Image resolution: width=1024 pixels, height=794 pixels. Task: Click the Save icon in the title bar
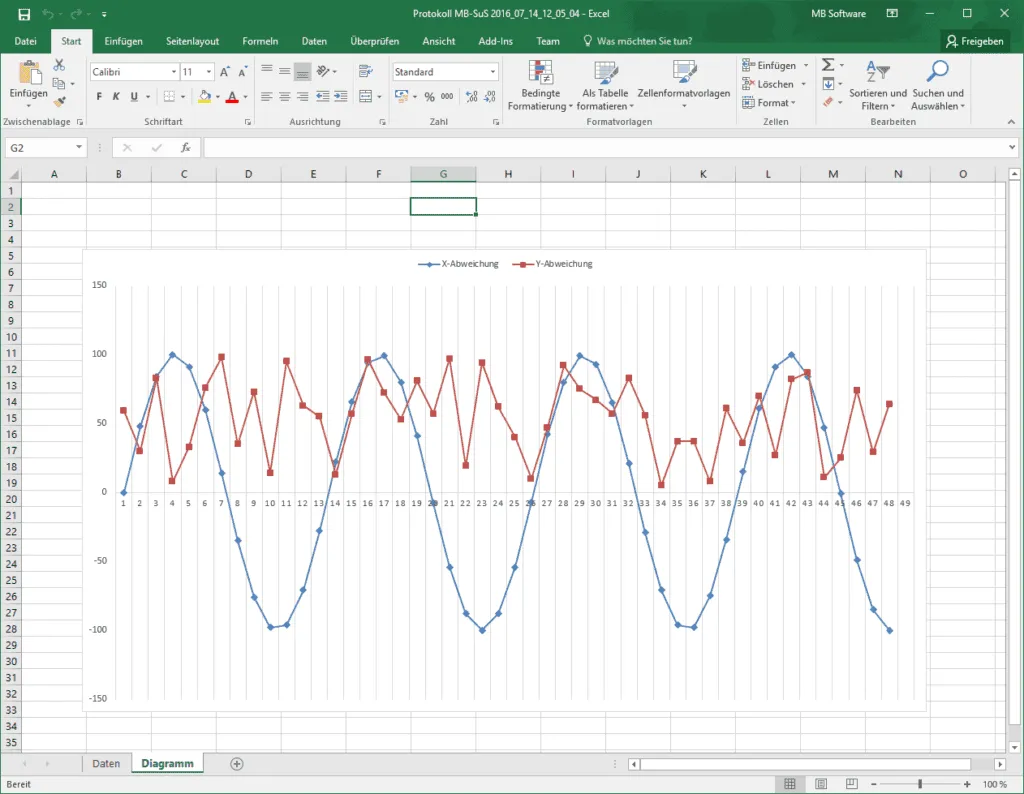coord(24,14)
